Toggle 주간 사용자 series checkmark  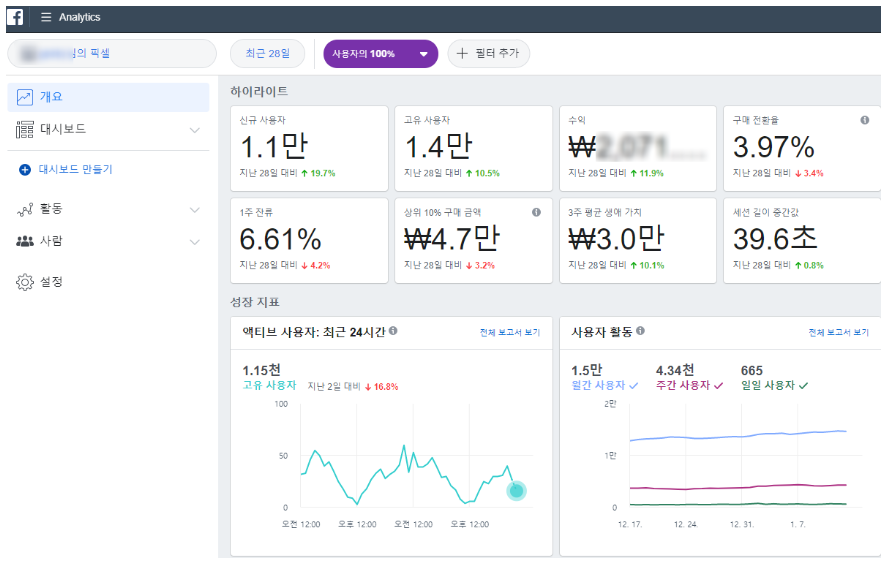(x=719, y=386)
